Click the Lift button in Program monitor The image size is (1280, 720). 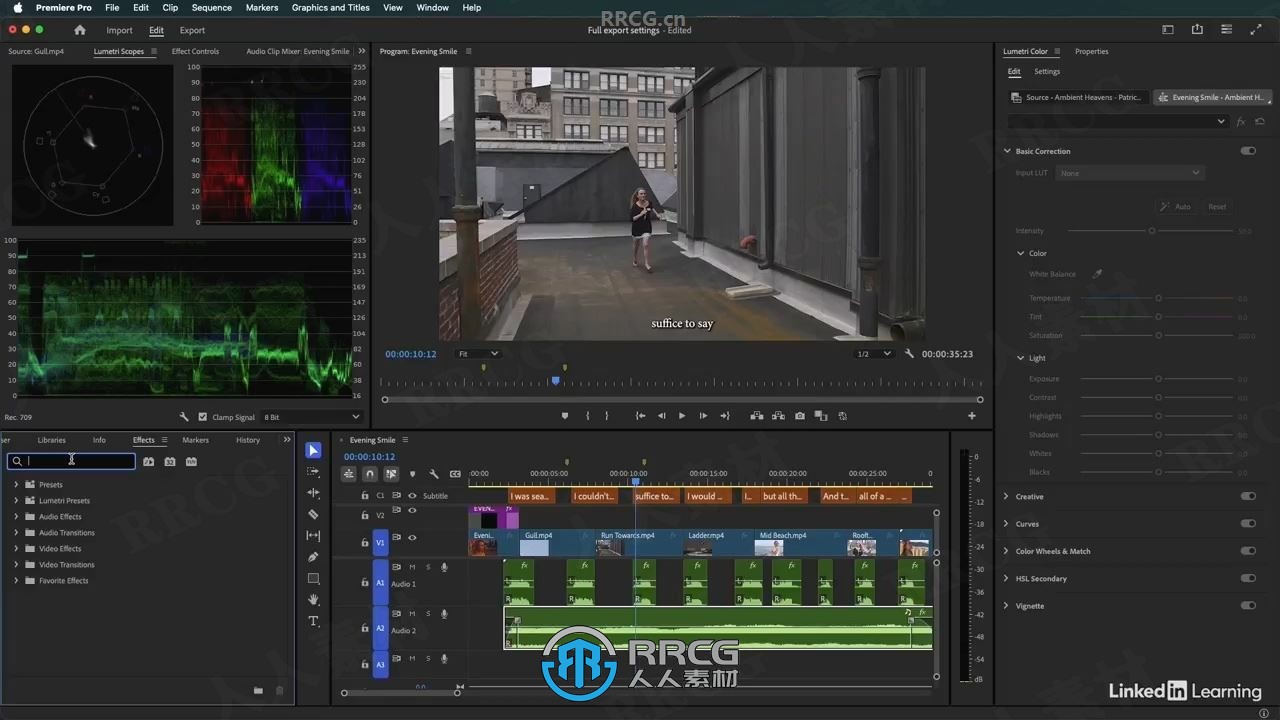[757, 416]
